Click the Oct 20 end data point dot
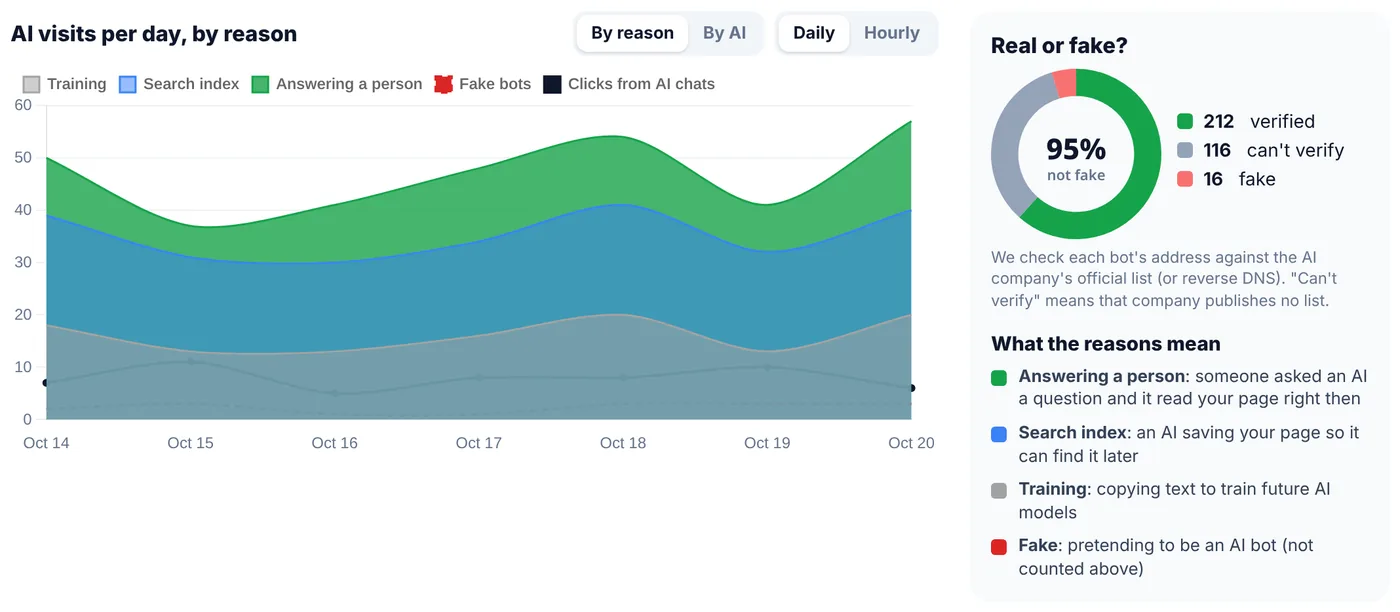This screenshot has width=1400, height=612. pos(911,388)
